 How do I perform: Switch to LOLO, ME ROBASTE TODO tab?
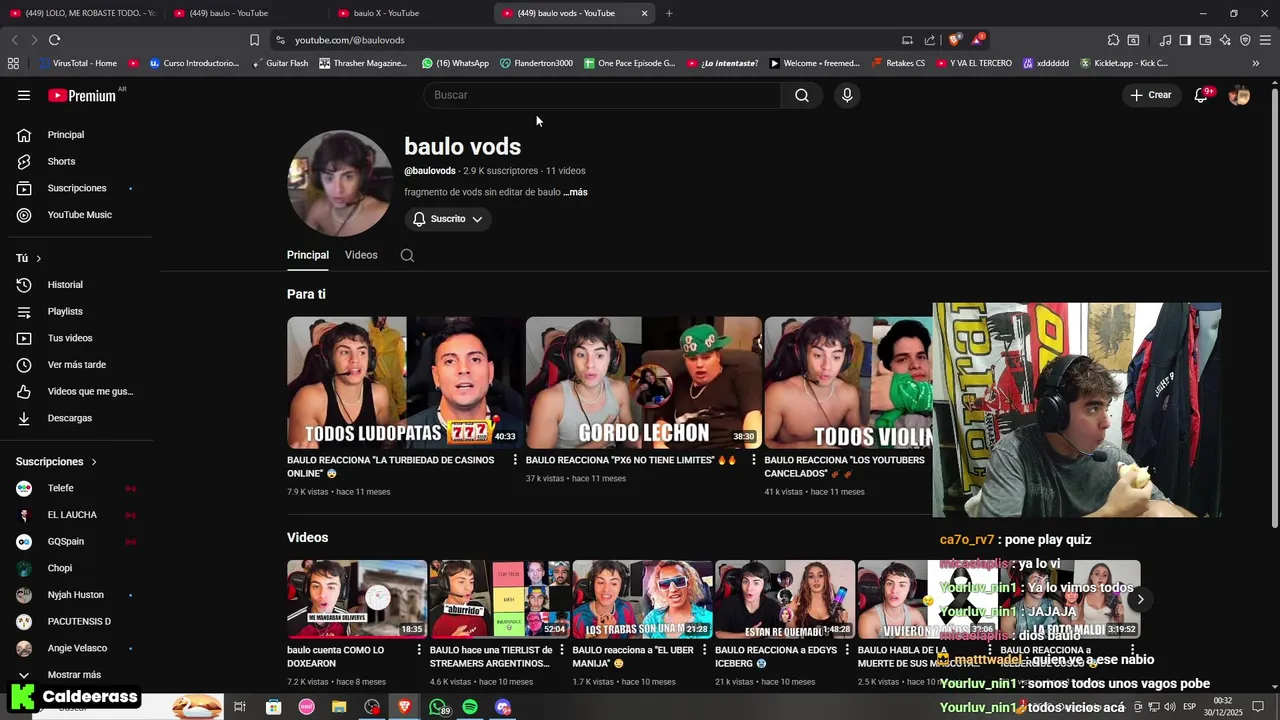coord(82,13)
